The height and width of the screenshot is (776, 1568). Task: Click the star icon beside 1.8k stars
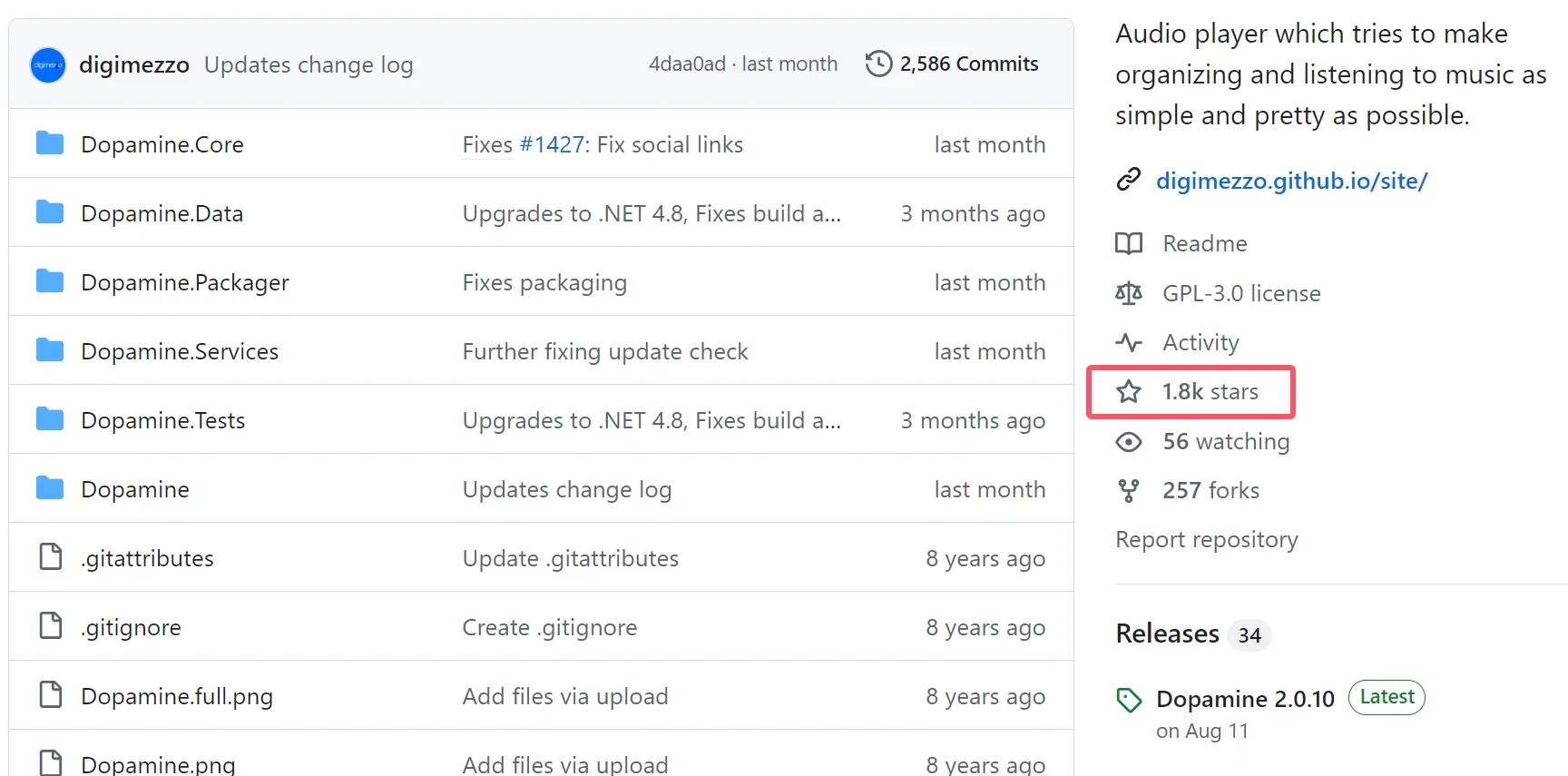[x=1129, y=392]
